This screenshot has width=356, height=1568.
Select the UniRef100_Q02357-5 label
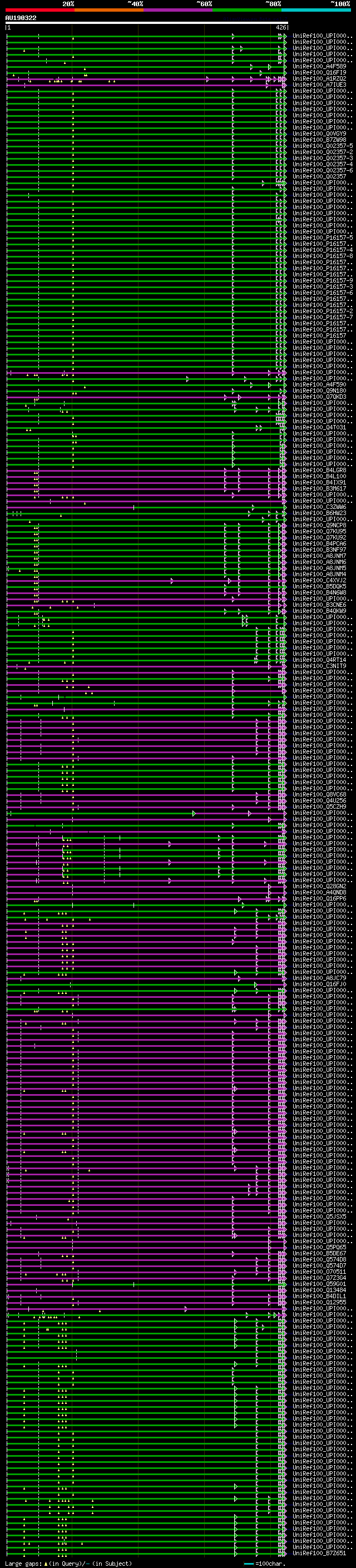(x=323, y=146)
